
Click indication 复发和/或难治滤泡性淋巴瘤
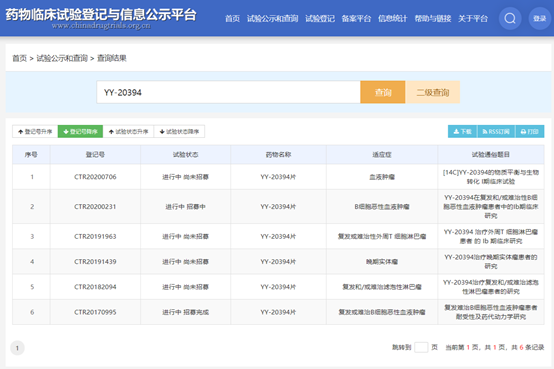[x=382, y=287]
